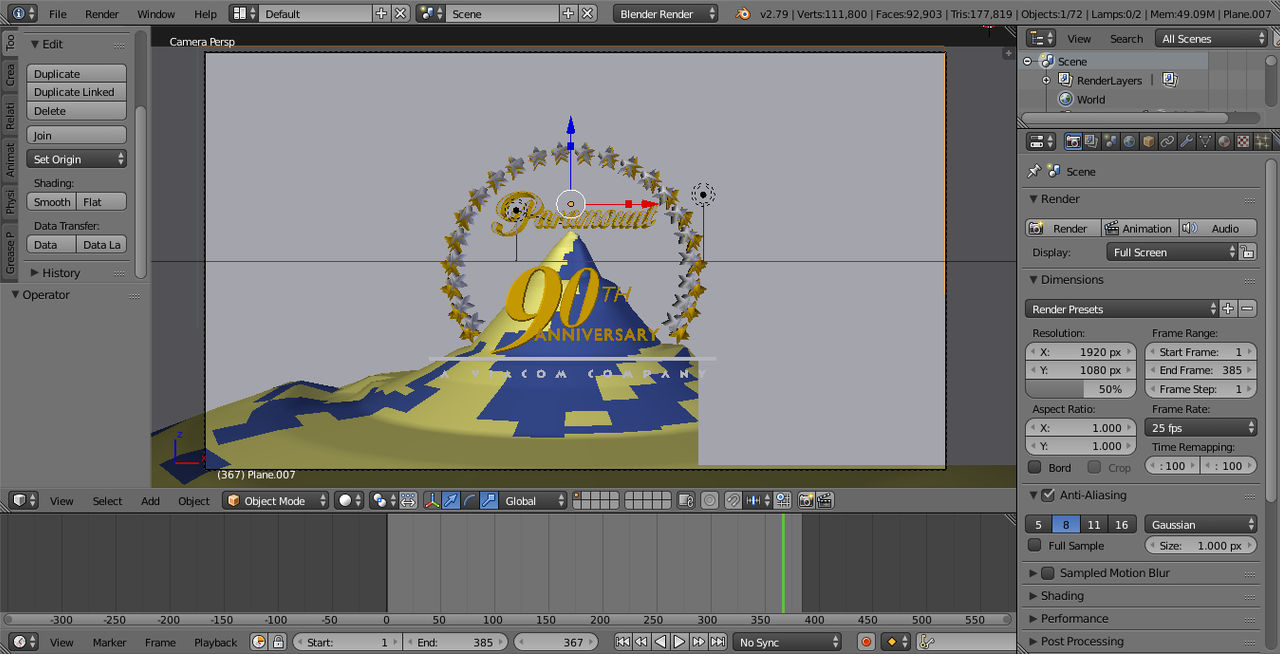Disable the Anti-Aliasing checkbox

tap(1048, 495)
